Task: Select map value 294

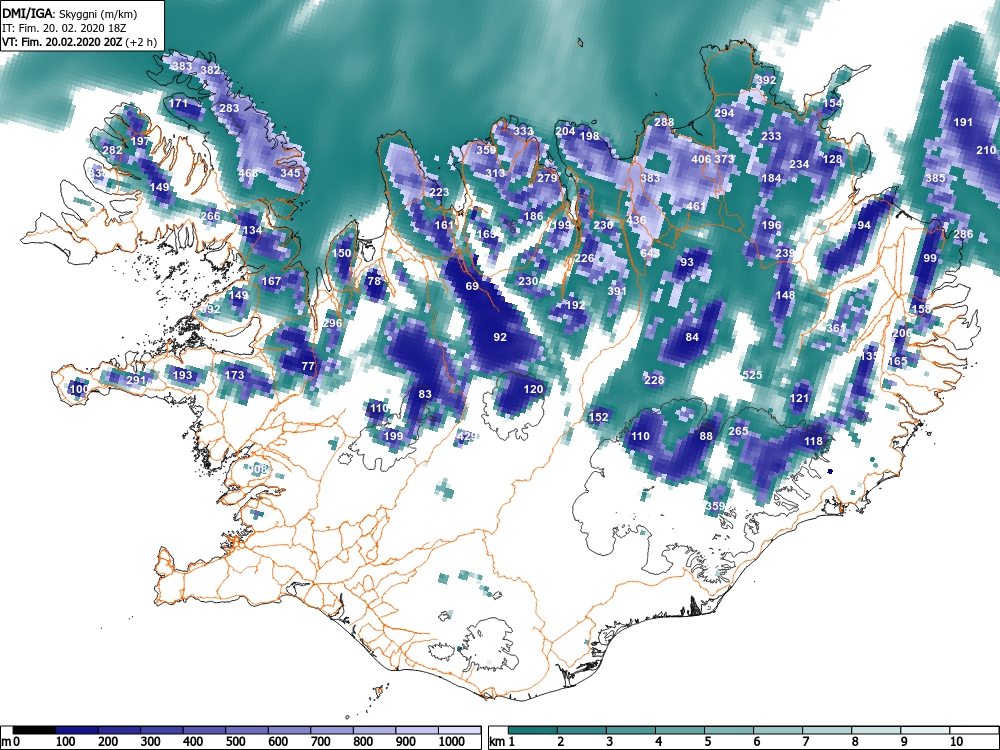Action: (x=724, y=113)
